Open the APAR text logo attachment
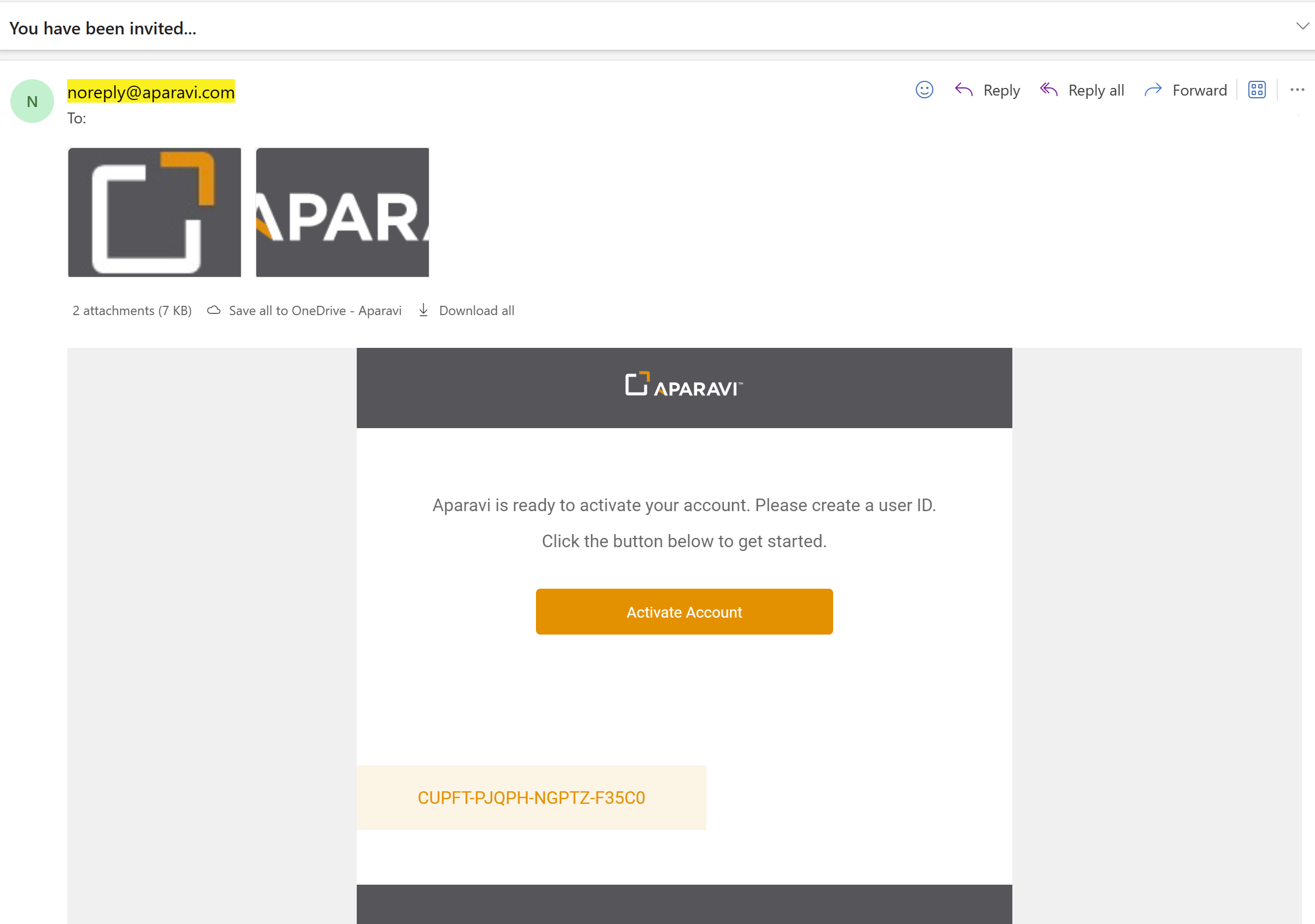1315x924 pixels. (342, 212)
